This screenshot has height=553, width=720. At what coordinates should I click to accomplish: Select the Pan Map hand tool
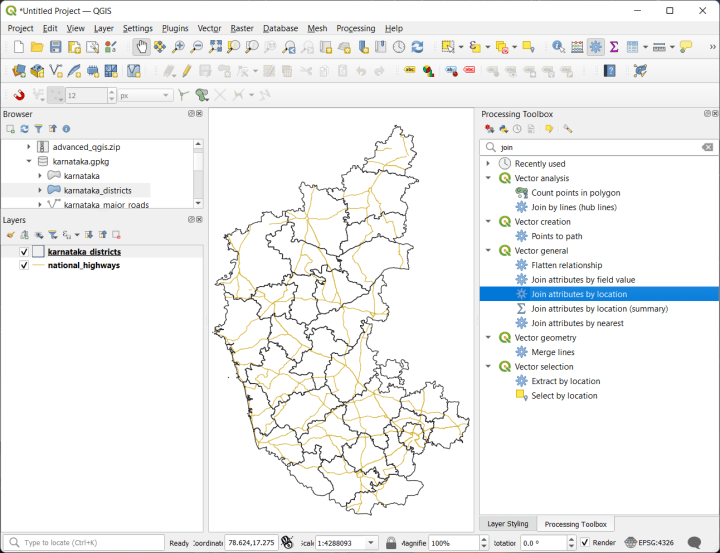[143, 47]
